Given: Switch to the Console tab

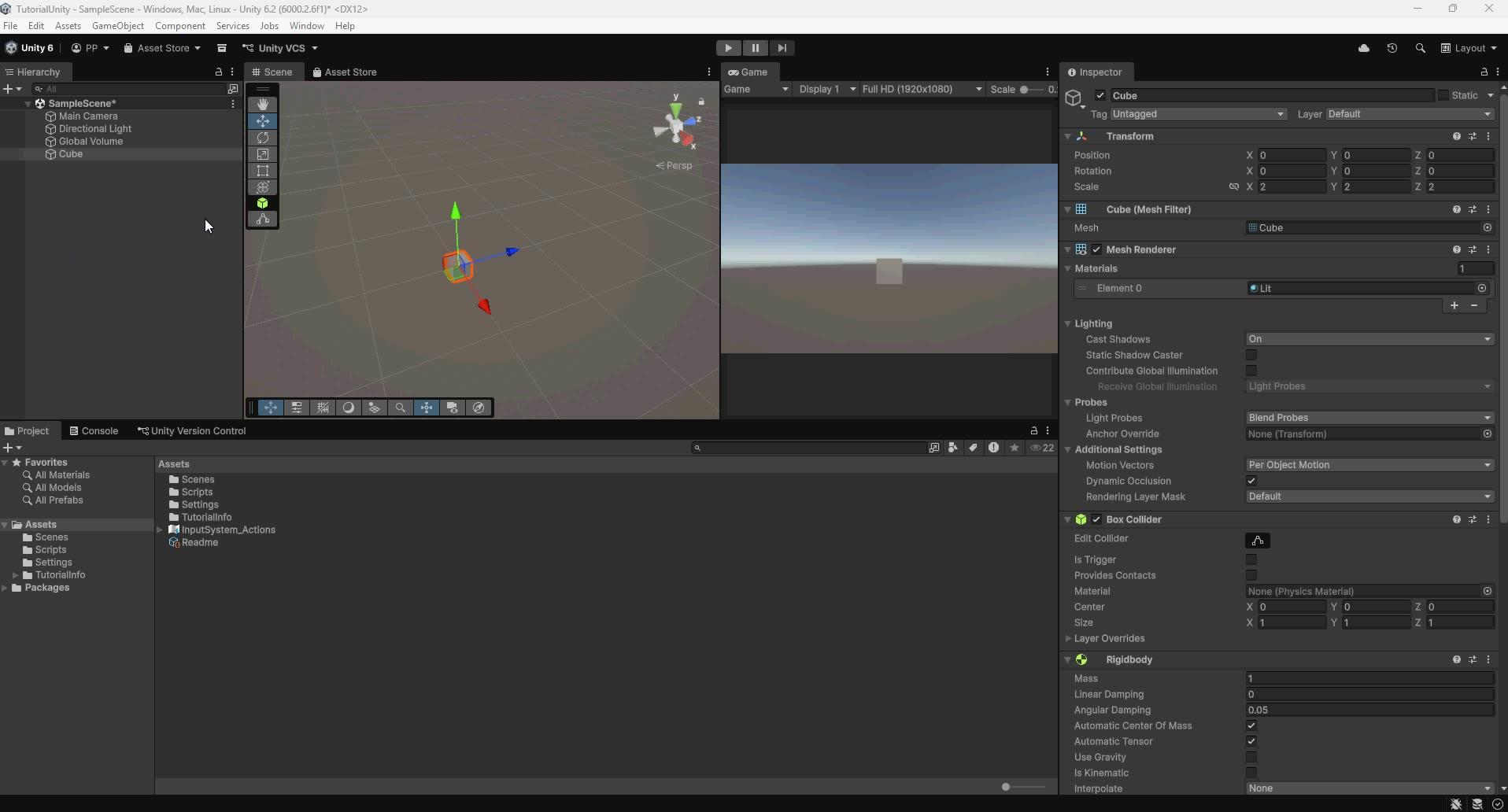Looking at the screenshot, I should [94, 431].
